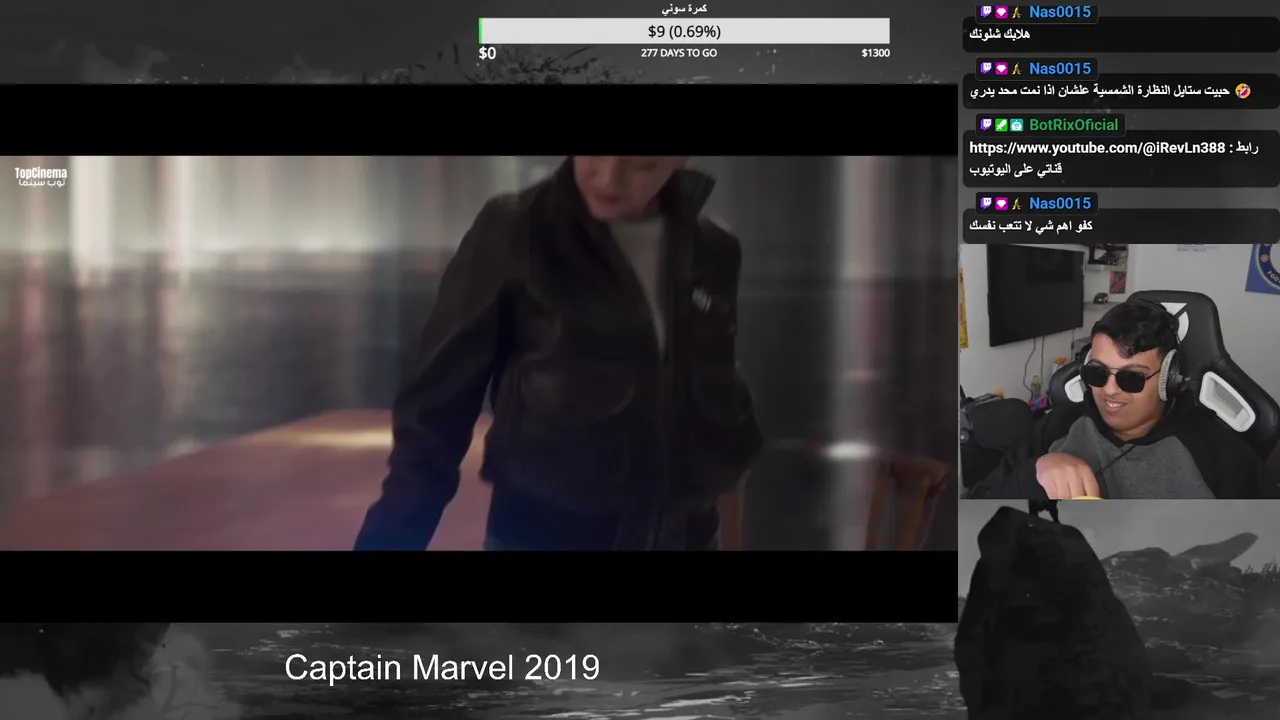Viewport: 1280px width, 720px height.
Task: Click the Nas0015 username above the sunglasses message
Action: pos(1060,69)
